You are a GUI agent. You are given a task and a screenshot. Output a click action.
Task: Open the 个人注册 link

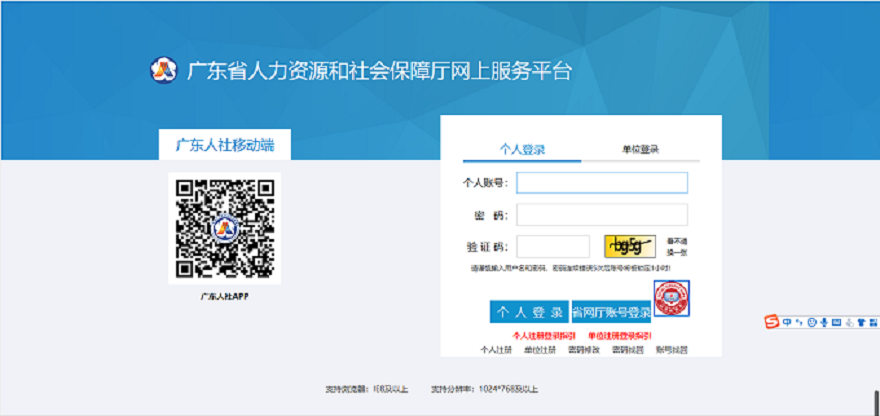[x=496, y=350]
